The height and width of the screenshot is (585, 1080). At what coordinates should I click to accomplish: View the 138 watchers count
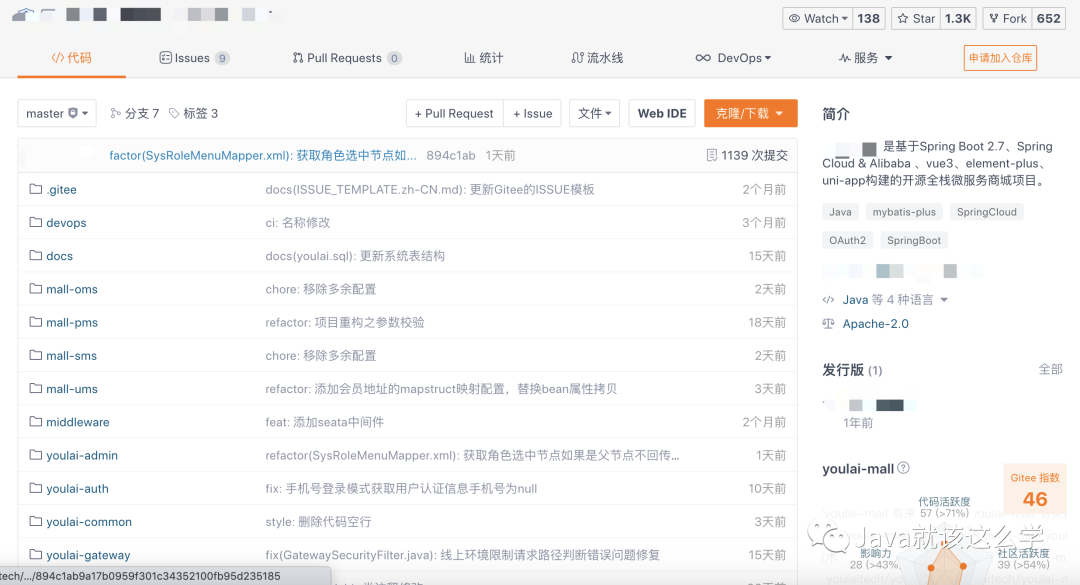[x=869, y=19]
